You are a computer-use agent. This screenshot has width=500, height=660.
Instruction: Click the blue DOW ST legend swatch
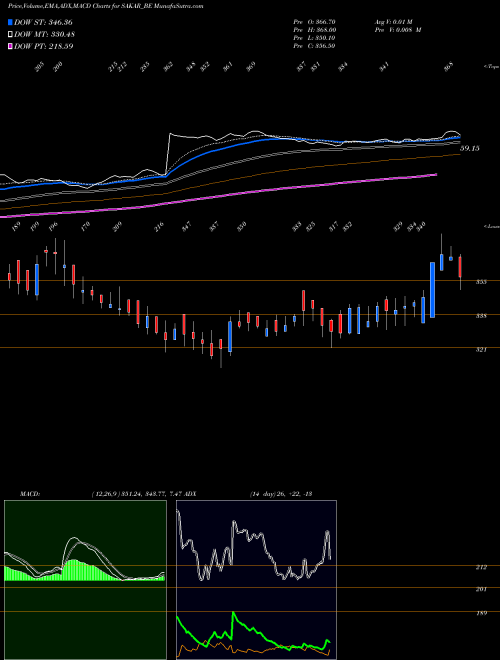[10, 22]
